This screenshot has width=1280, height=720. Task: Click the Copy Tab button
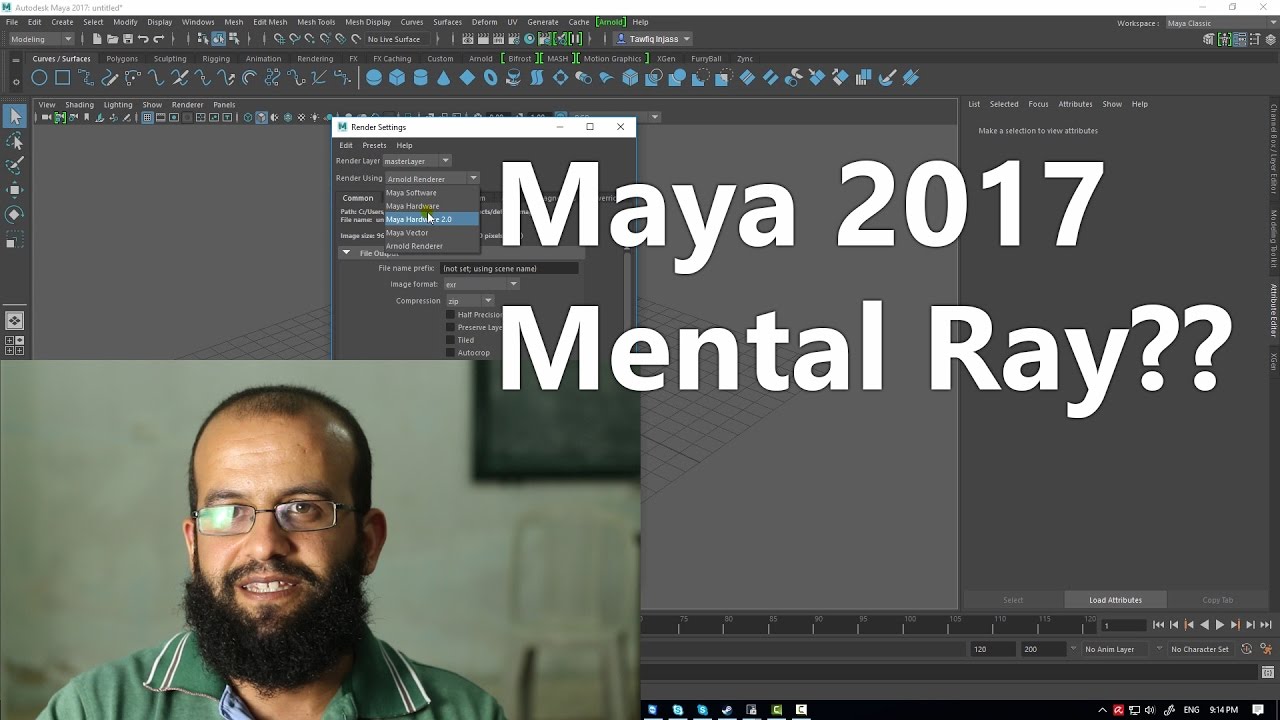point(1218,600)
